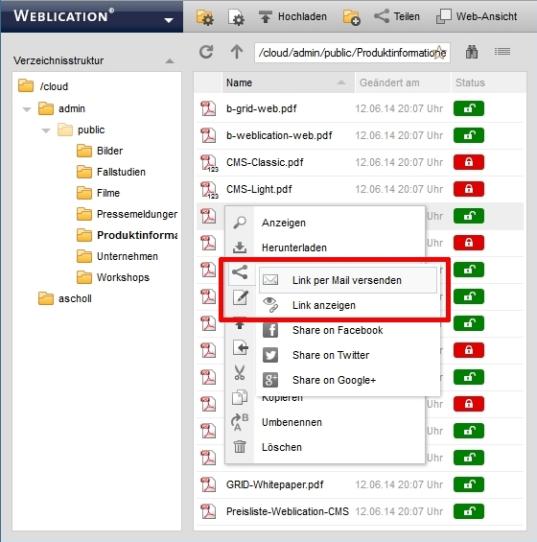The image size is (537, 542).
Task: Click Hochladen upload button
Action: (292, 16)
